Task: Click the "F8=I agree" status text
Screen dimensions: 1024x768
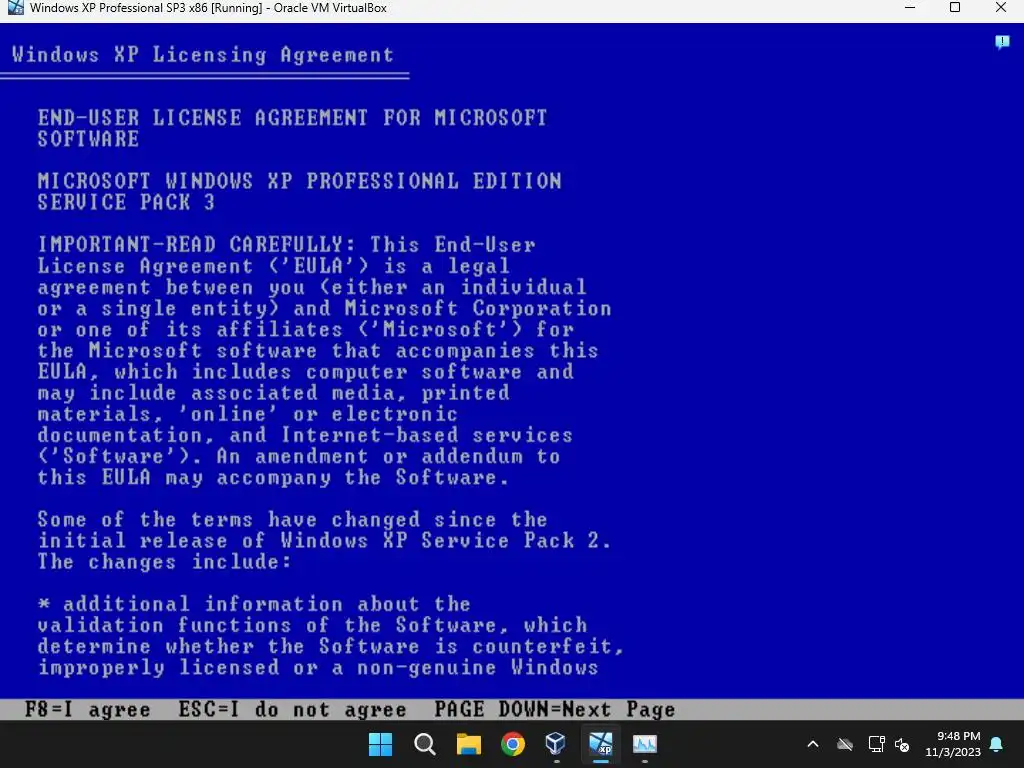Action: pos(88,710)
